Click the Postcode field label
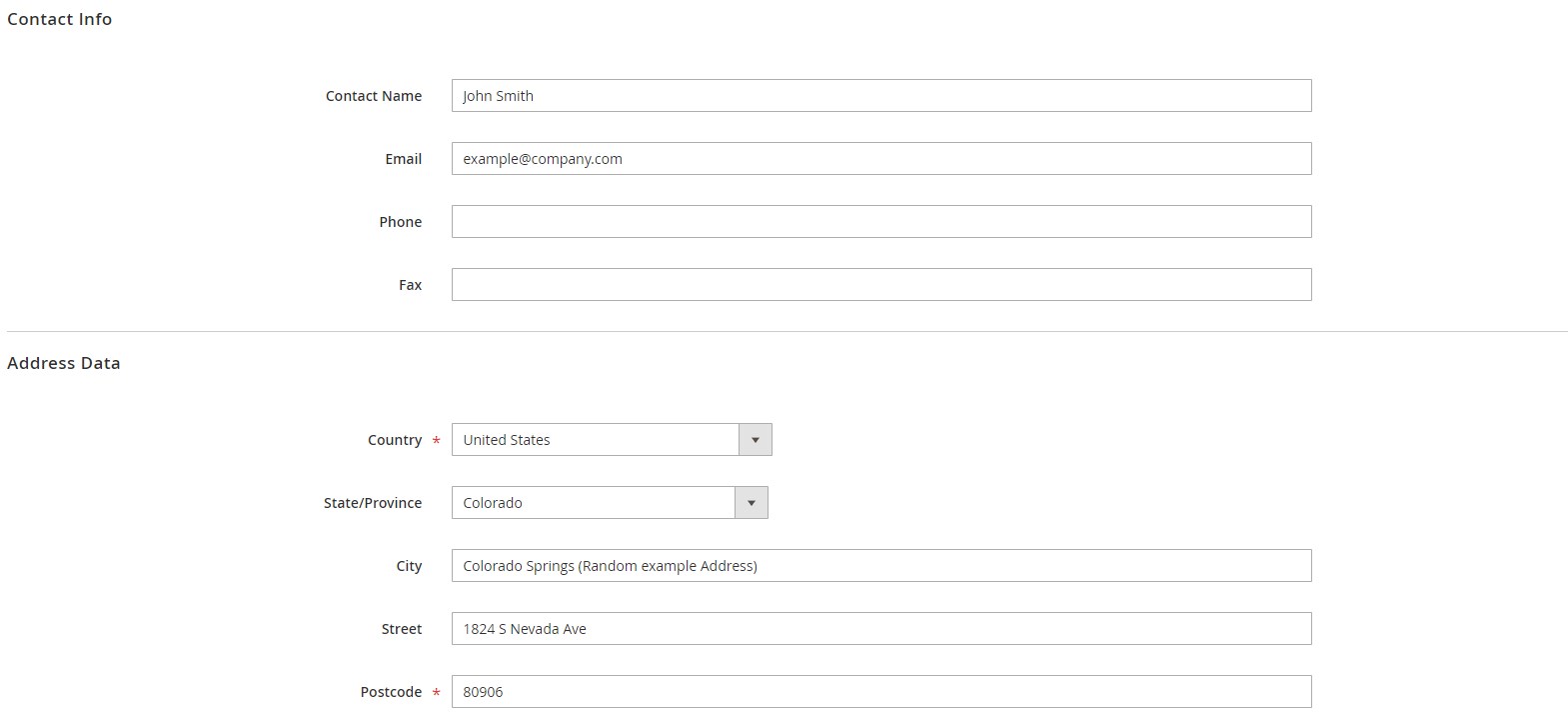This screenshot has height=724, width=1568. [x=391, y=692]
